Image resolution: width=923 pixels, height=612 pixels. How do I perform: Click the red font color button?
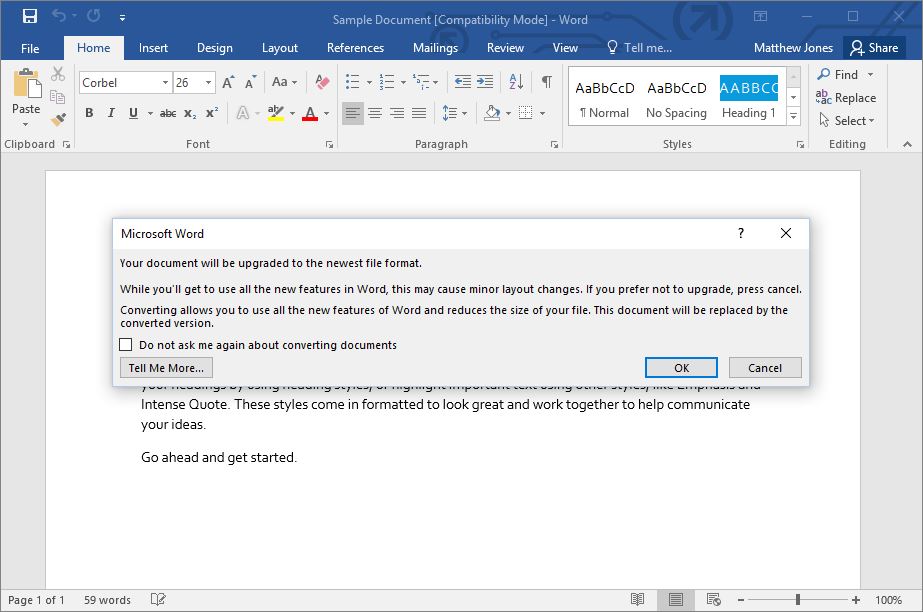310,113
